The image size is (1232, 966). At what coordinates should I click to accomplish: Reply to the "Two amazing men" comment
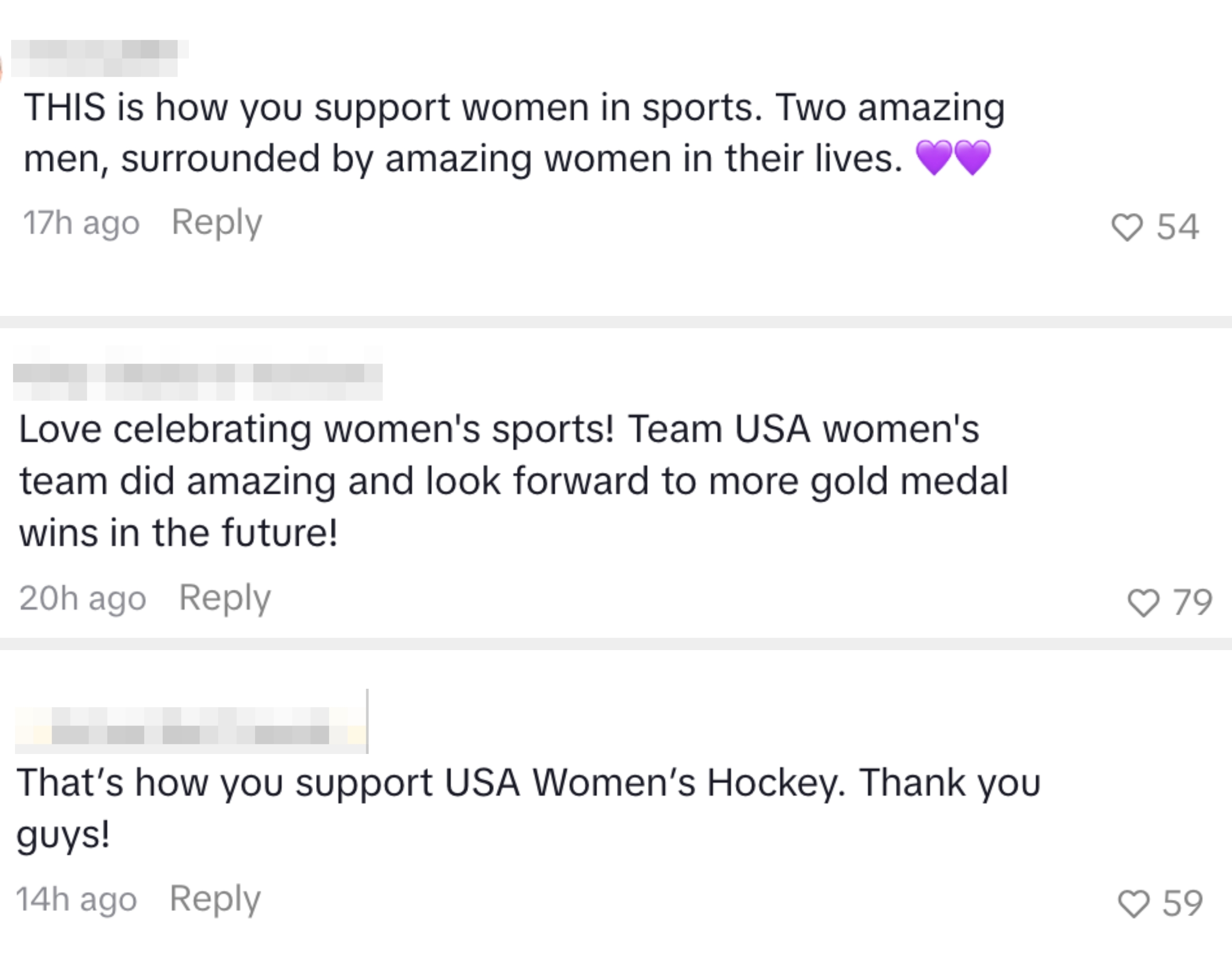[216, 222]
